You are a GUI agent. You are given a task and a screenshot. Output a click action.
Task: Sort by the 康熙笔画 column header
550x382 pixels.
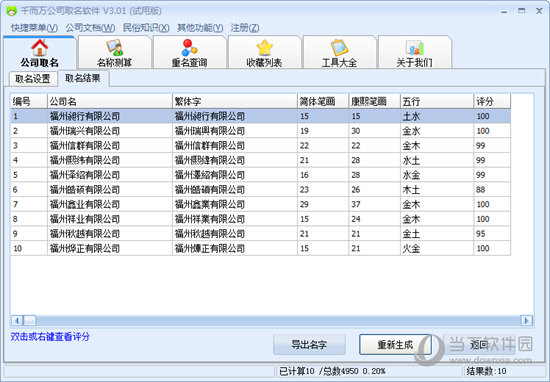[374, 102]
